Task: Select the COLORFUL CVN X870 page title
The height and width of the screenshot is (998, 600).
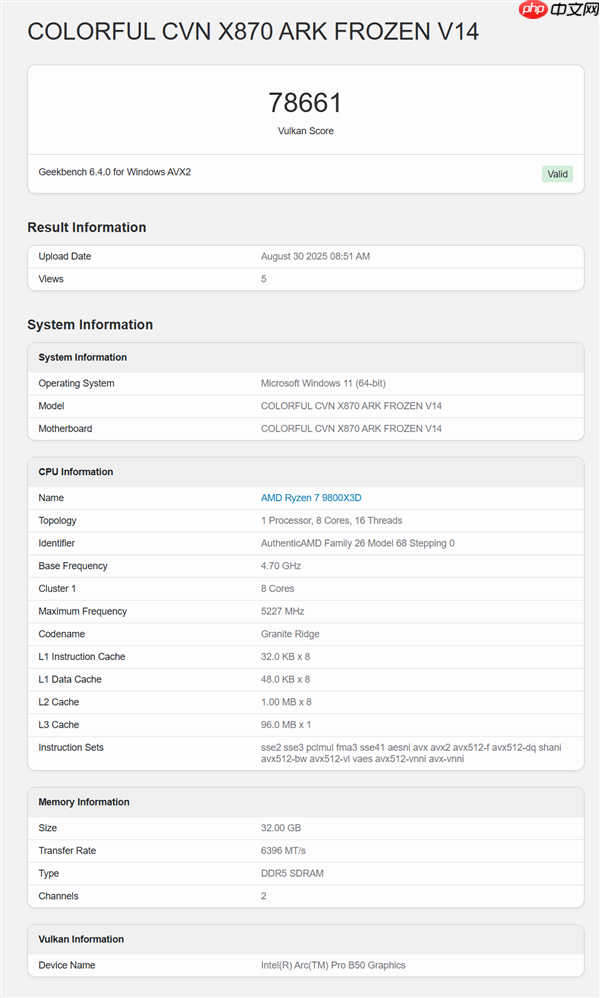Action: (x=253, y=32)
